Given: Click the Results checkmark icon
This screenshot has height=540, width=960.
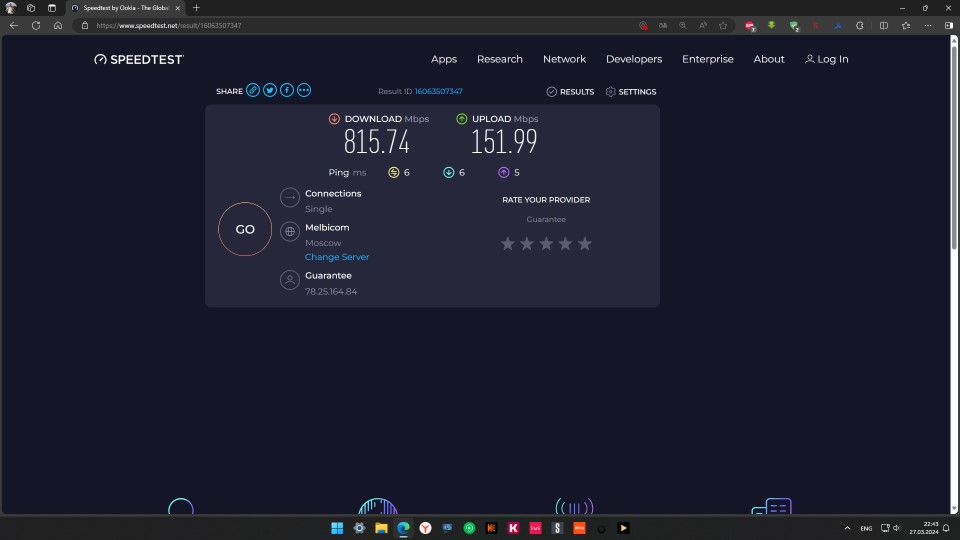Looking at the screenshot, I should (552, 92).
